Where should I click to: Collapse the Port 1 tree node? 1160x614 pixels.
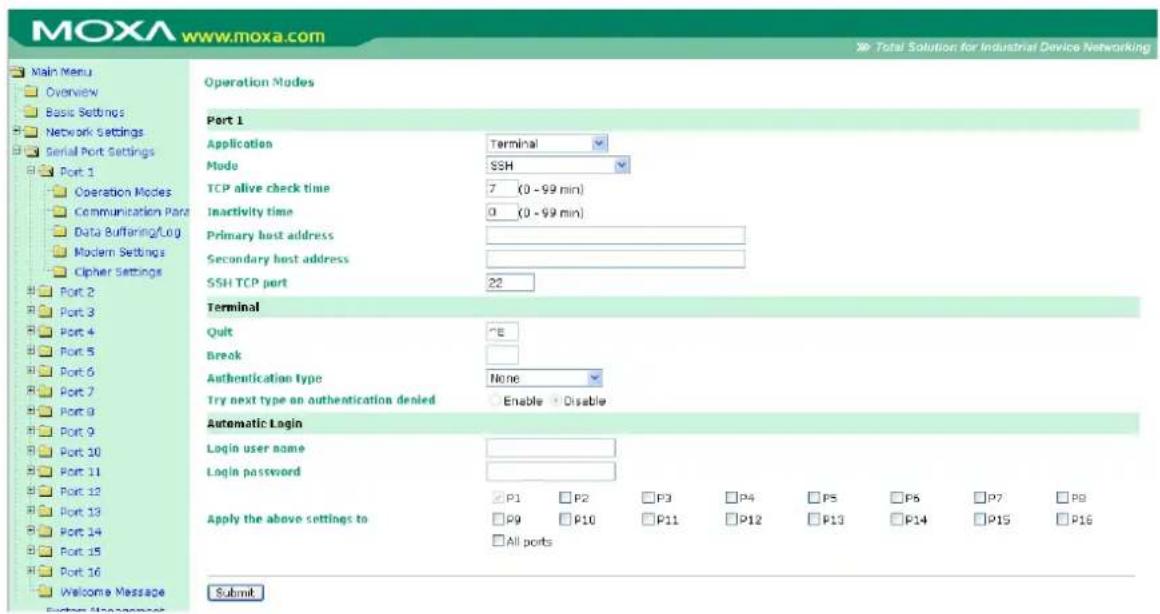[x=31, y=171]
